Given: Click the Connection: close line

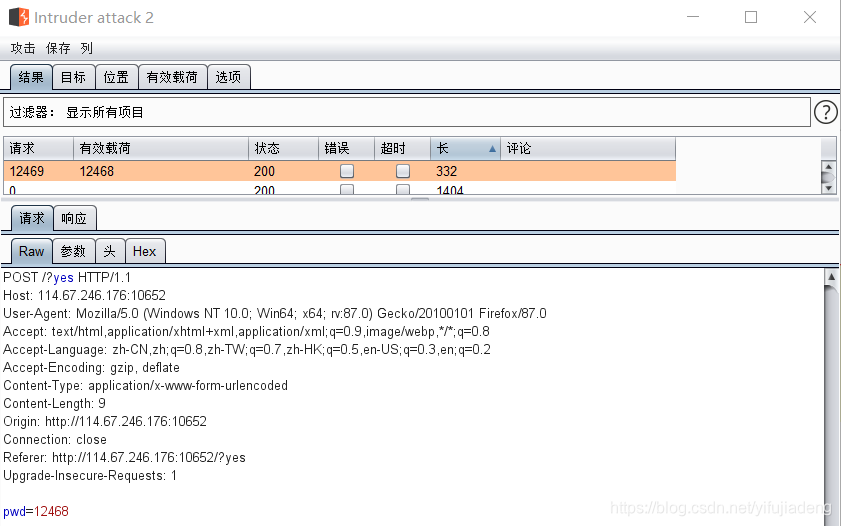Looking at the screenshot, I should point(55,440).
